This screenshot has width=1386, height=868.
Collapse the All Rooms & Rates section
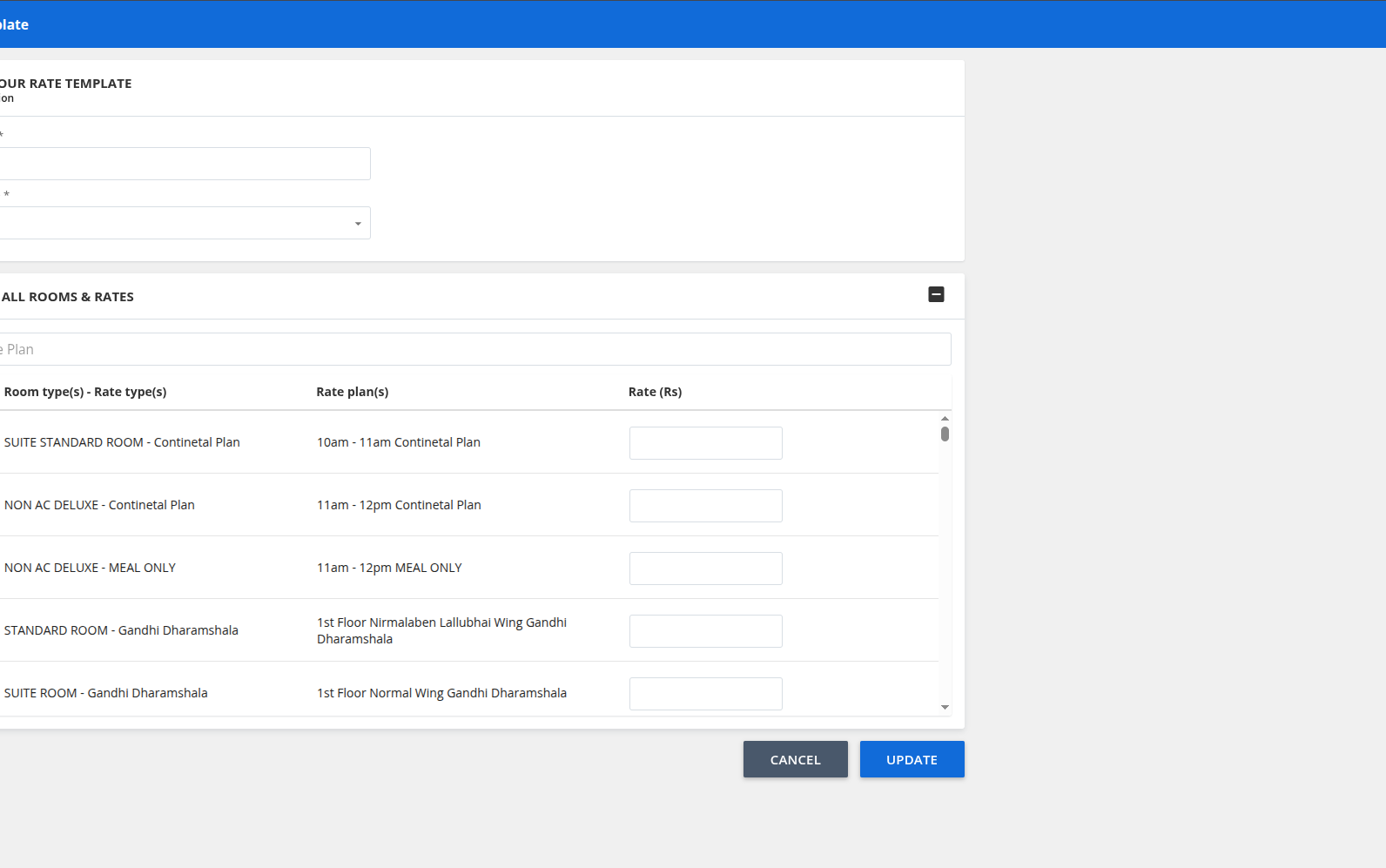[x=936, y=295]
